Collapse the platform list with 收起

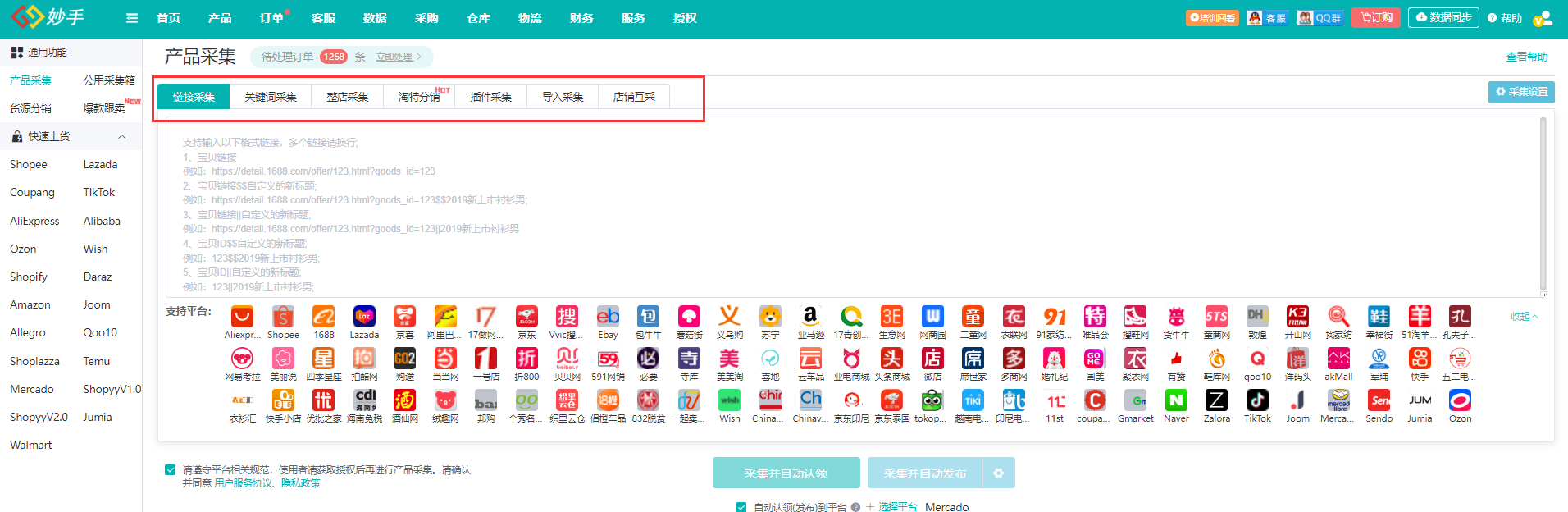coord(1525,317)
